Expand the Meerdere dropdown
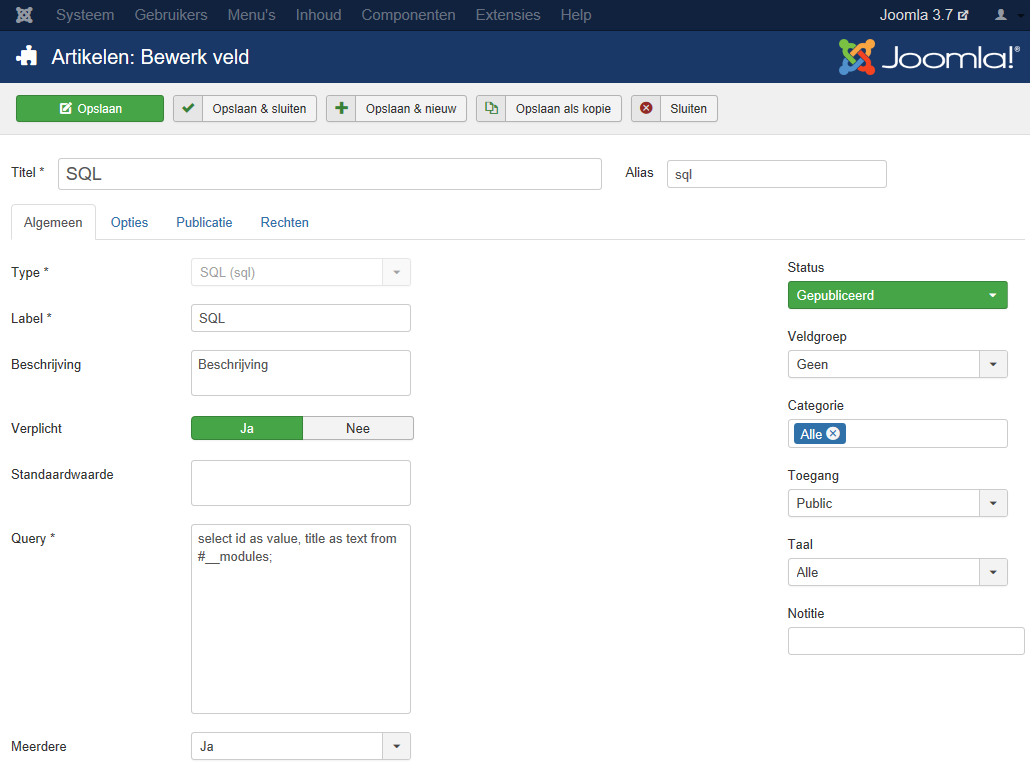The image size is (1030, 777). click(x=300, y=746)
